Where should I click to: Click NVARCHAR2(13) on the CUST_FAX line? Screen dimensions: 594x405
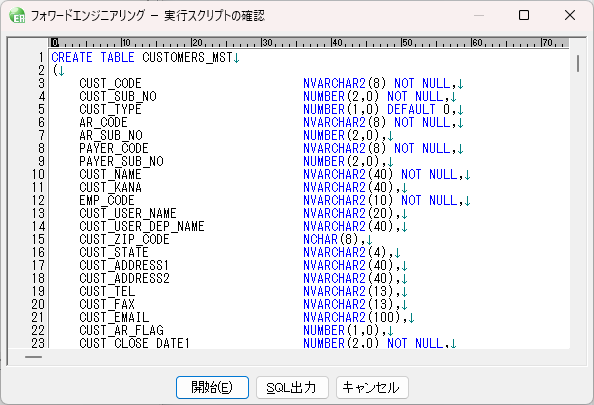point(349,304)
